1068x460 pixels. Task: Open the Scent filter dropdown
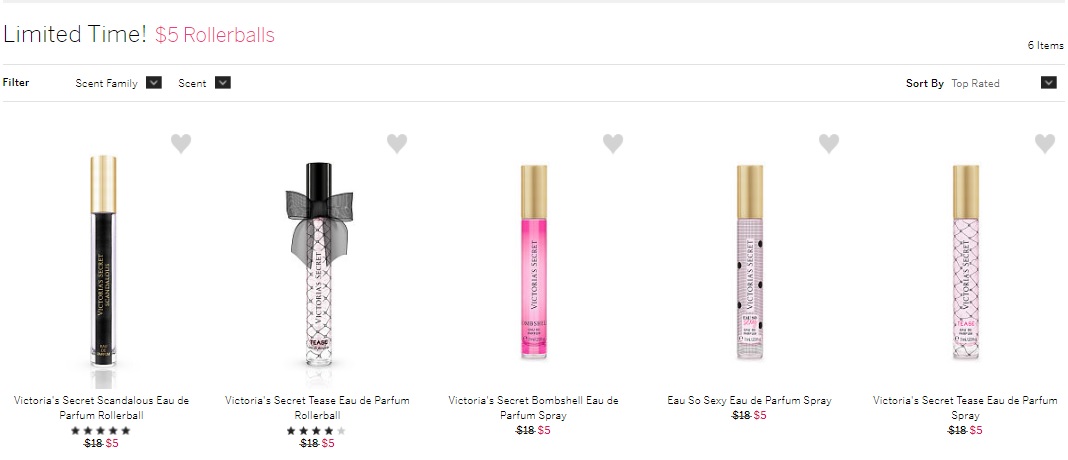coord(222,83)
